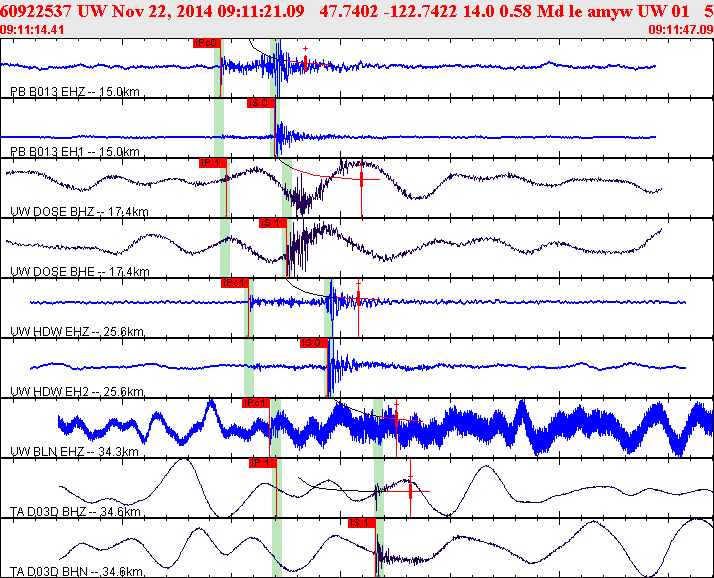Click the 'PB B013 EH1 -- 15.0km' channel label
This screenshot has height=578, width=714.
[x=75, y=152]
